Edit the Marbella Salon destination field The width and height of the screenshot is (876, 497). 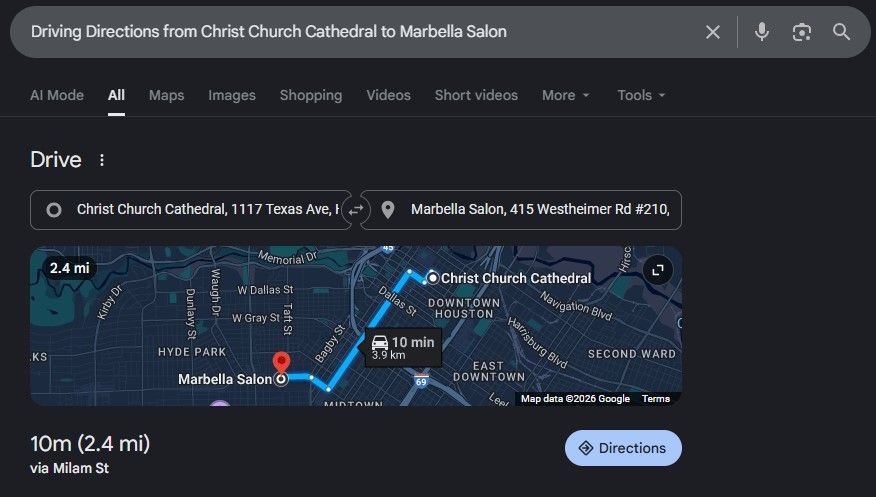[530, 210]
